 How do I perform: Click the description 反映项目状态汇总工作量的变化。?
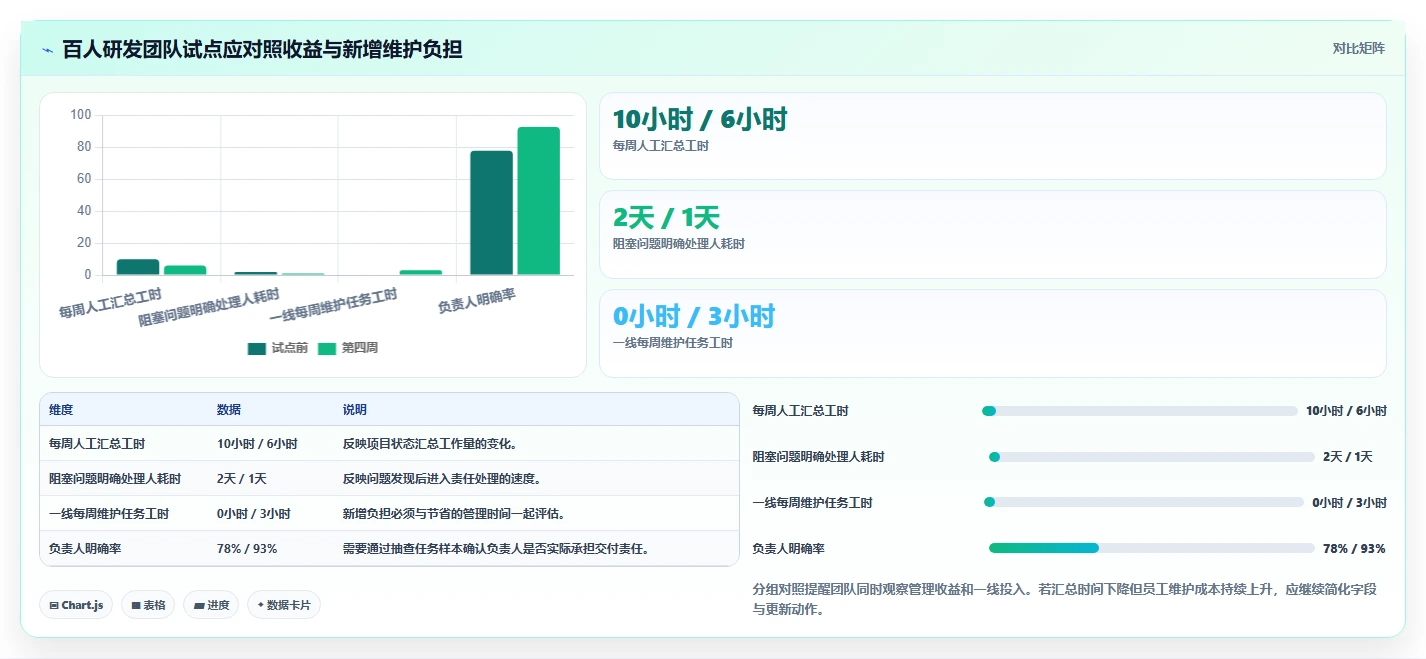tap(430, 443)
